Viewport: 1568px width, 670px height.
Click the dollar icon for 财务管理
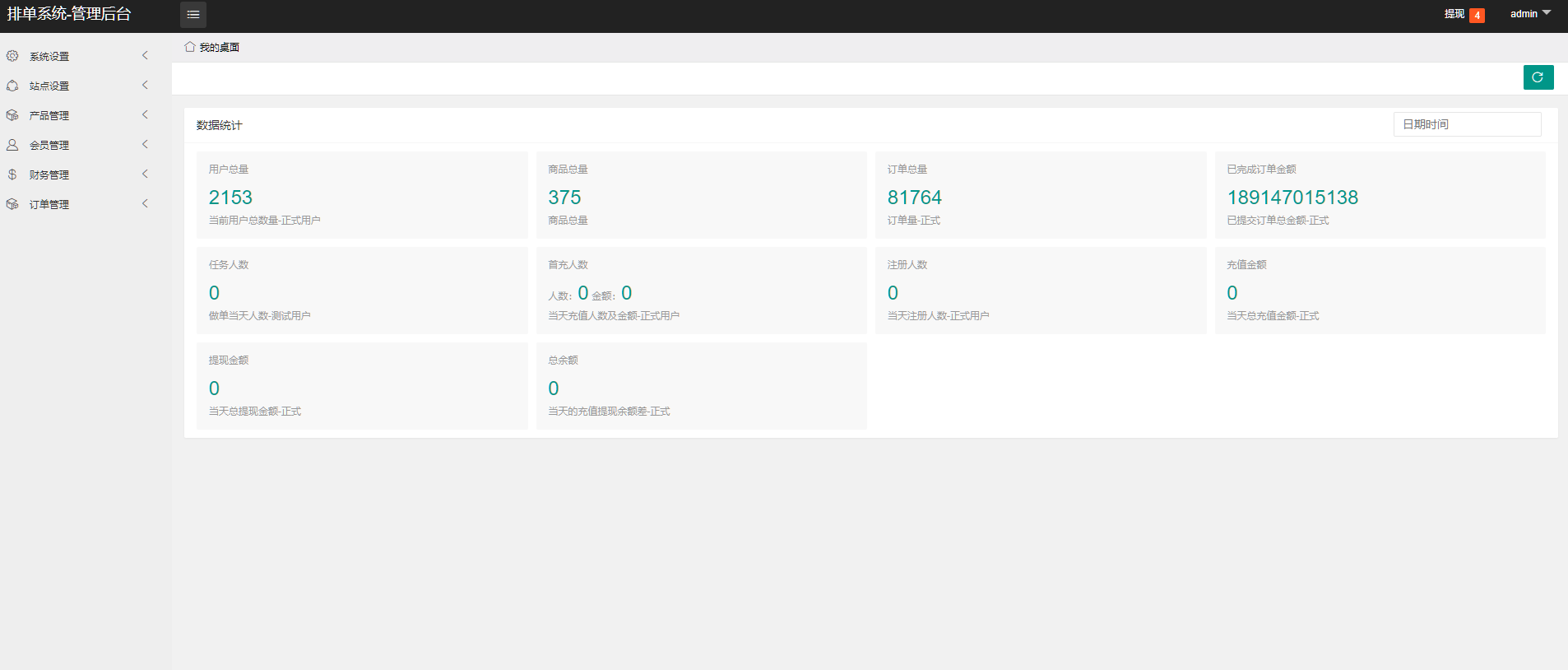pos(12,174)
